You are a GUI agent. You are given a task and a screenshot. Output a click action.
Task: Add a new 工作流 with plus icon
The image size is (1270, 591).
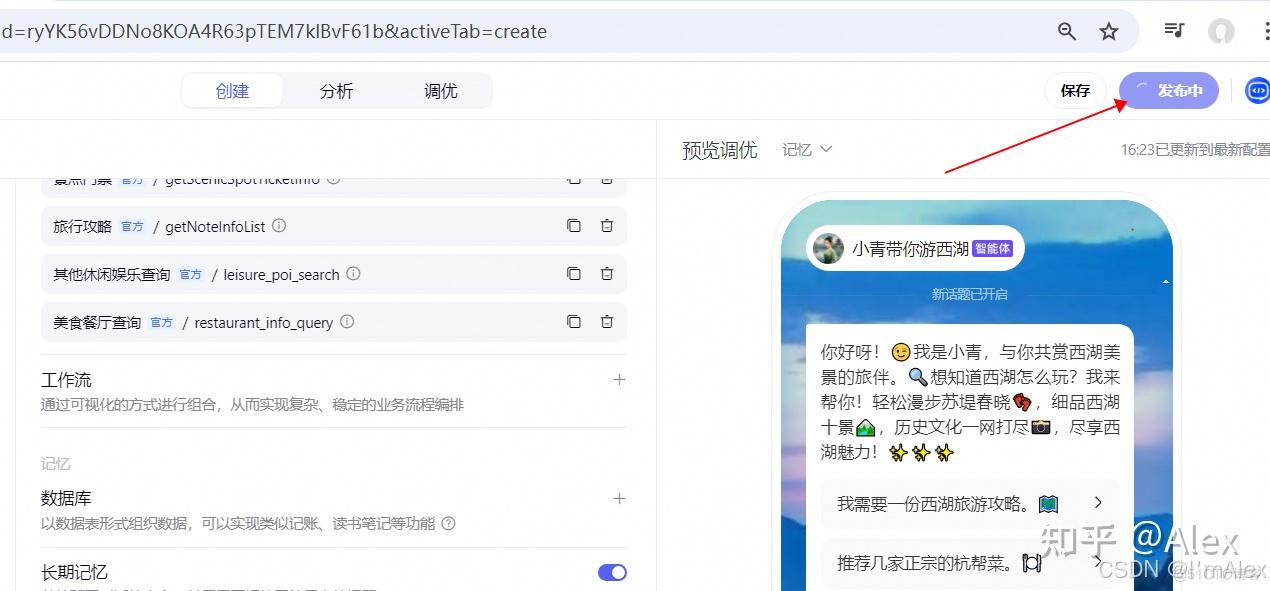point(619,380)
